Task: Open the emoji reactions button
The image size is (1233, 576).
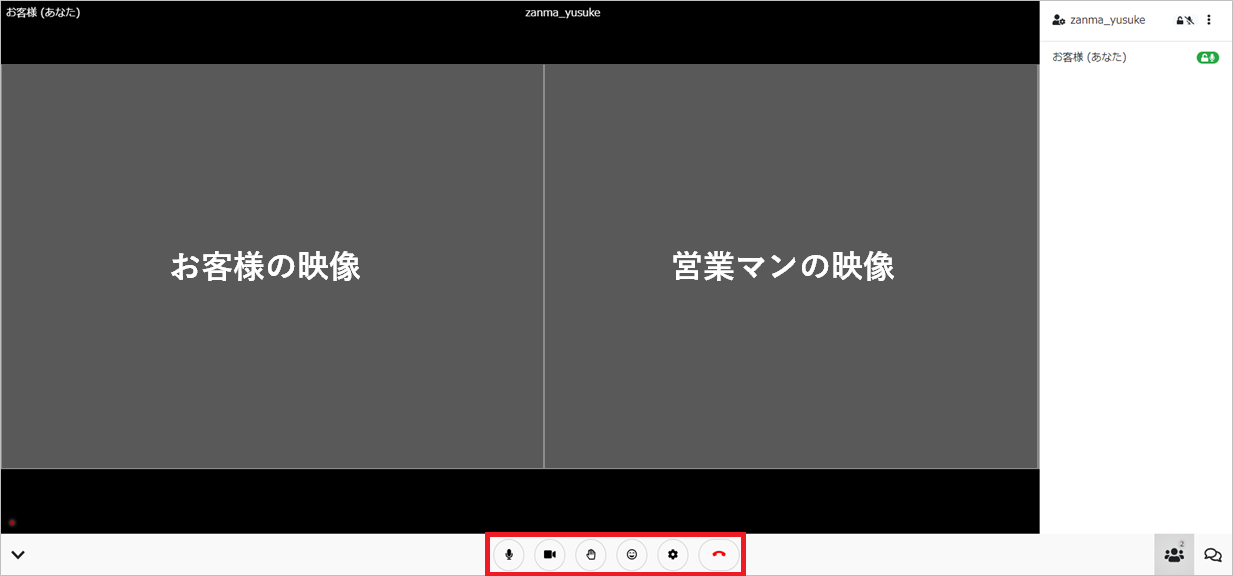Action: (632, 554)
